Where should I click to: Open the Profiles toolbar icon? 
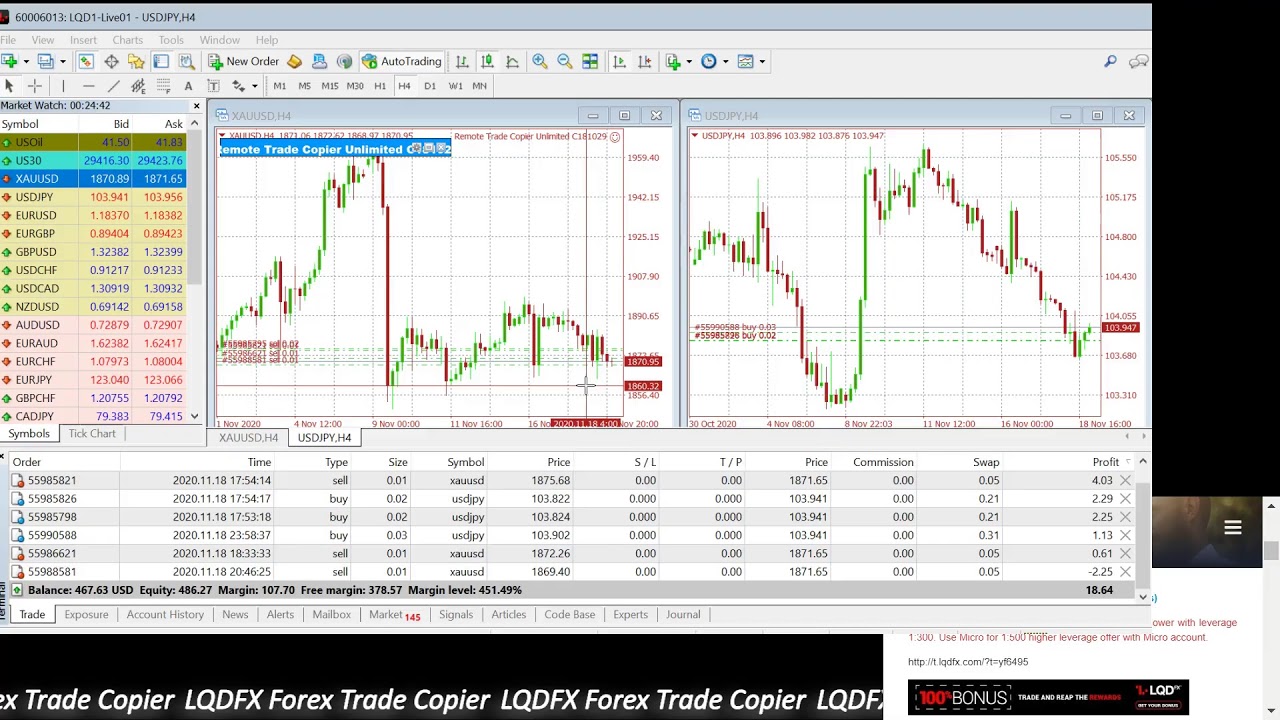coord(46,61)
